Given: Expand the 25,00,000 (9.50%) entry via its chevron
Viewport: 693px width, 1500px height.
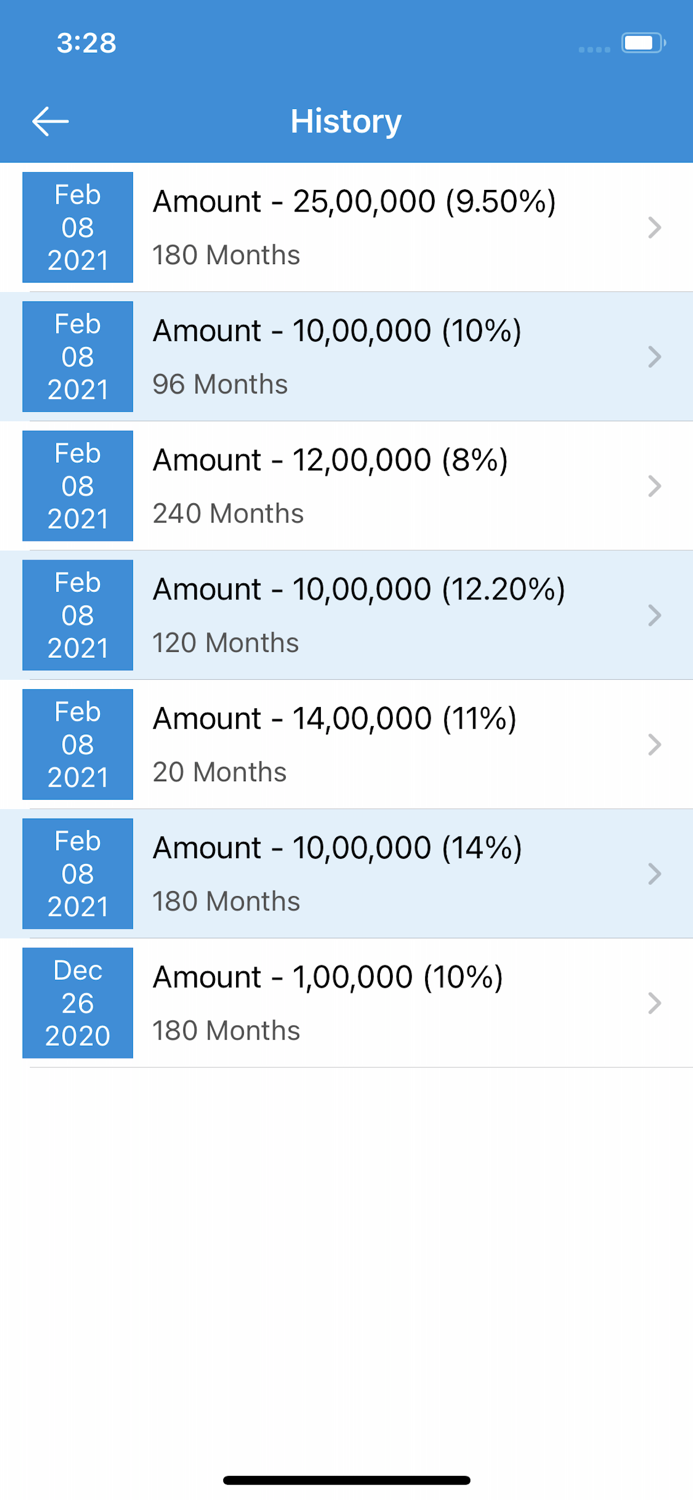Looking at the screenshot, I should [x=655, y=227].
